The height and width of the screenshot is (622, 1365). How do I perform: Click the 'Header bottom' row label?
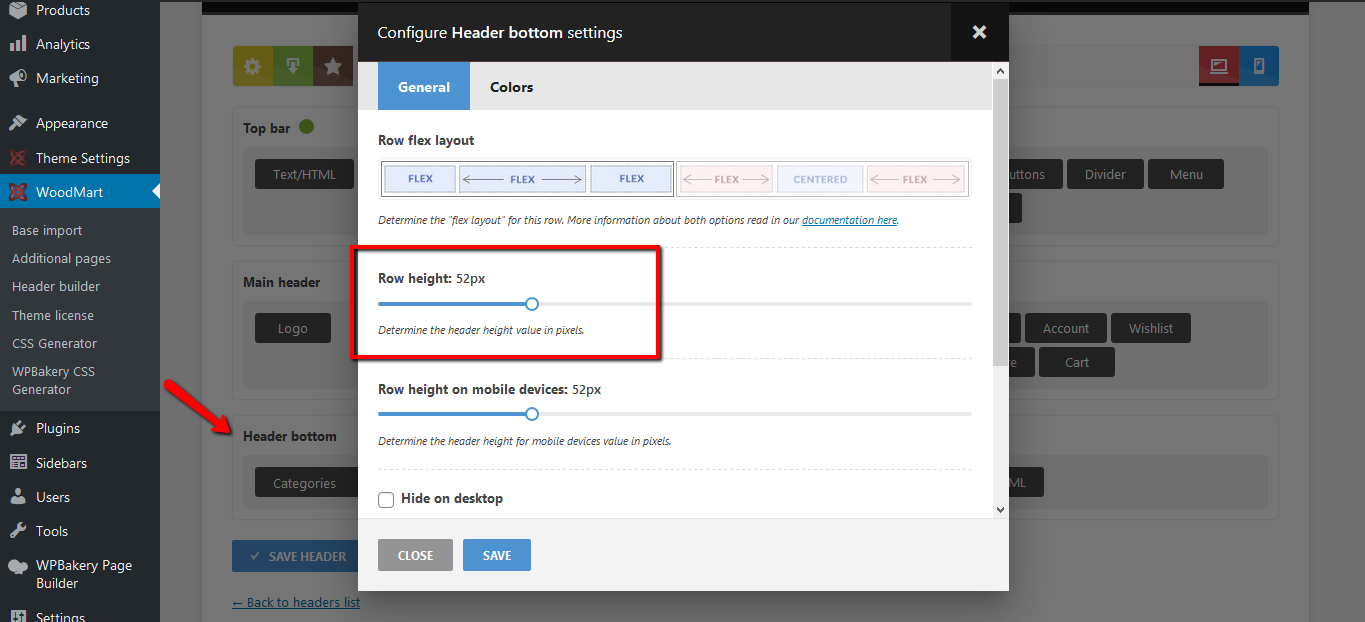[x=290, y=436]
